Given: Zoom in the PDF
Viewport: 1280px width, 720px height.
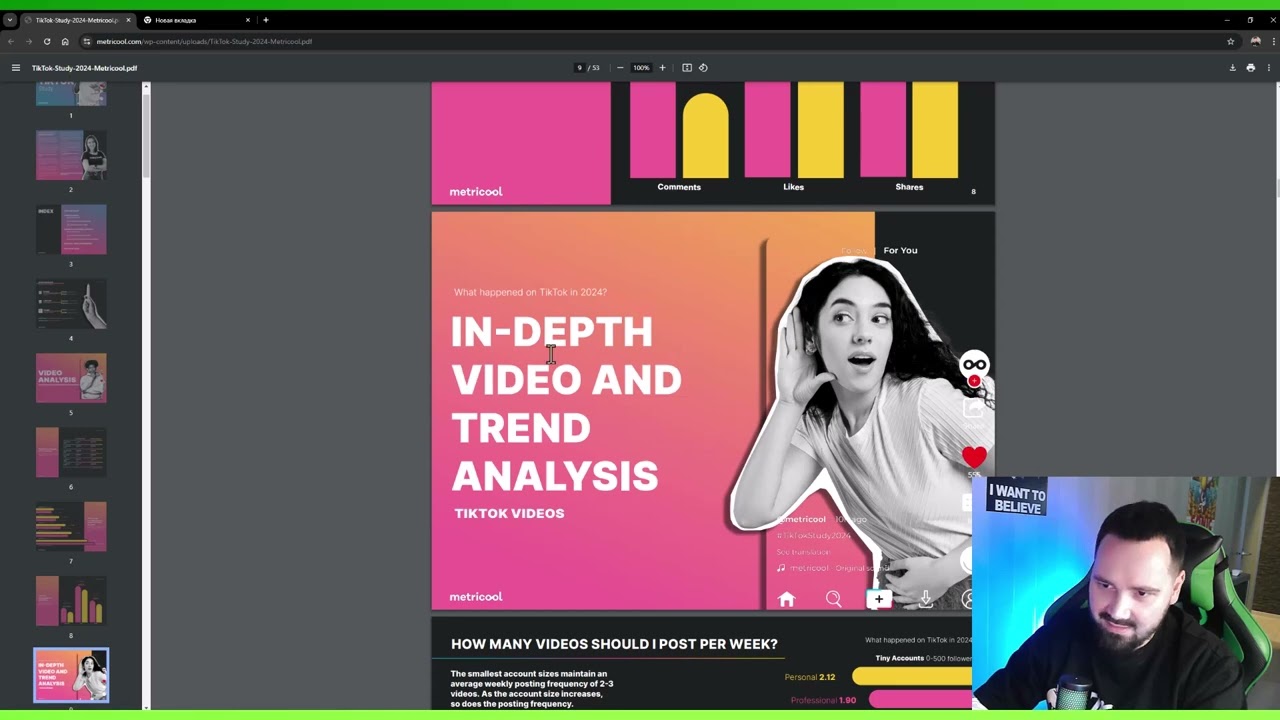Looking at the screenshot, I should tap(662, 68).
